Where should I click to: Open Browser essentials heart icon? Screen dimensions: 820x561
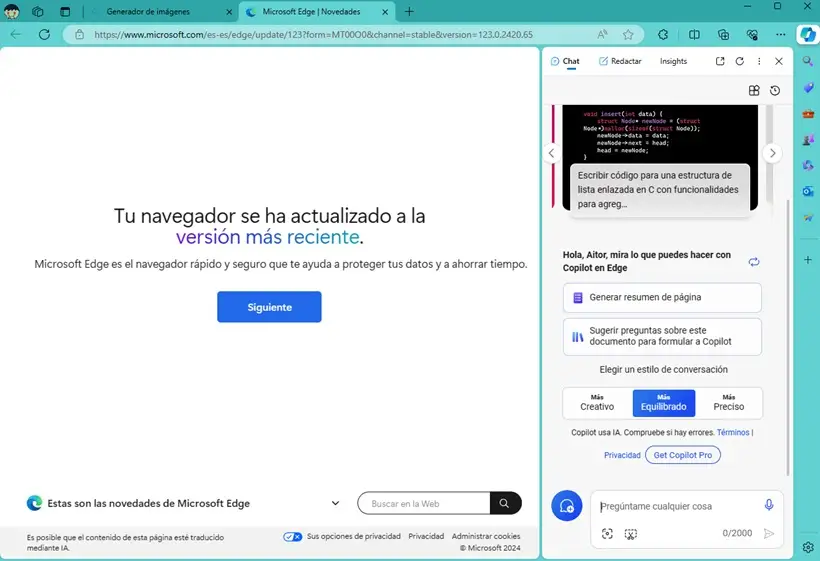(752, 35)
